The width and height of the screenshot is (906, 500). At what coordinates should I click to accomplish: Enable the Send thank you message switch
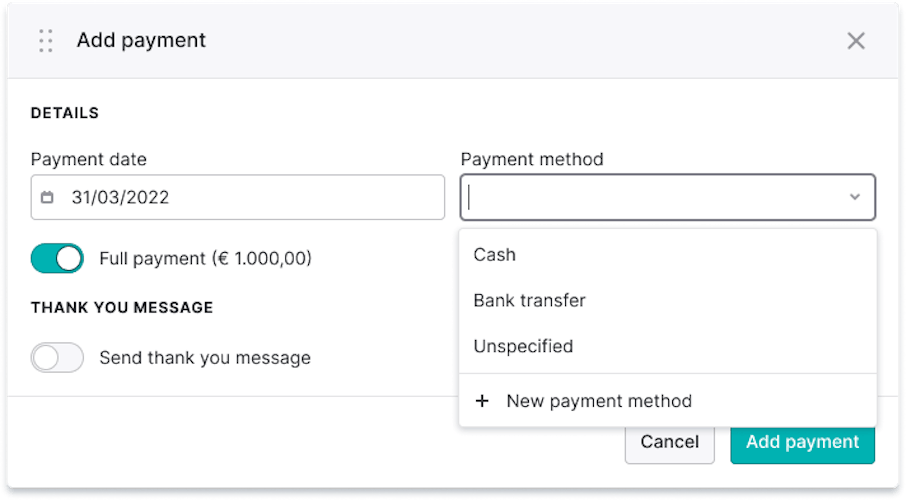pyautogui.click(x=57, y=358)
